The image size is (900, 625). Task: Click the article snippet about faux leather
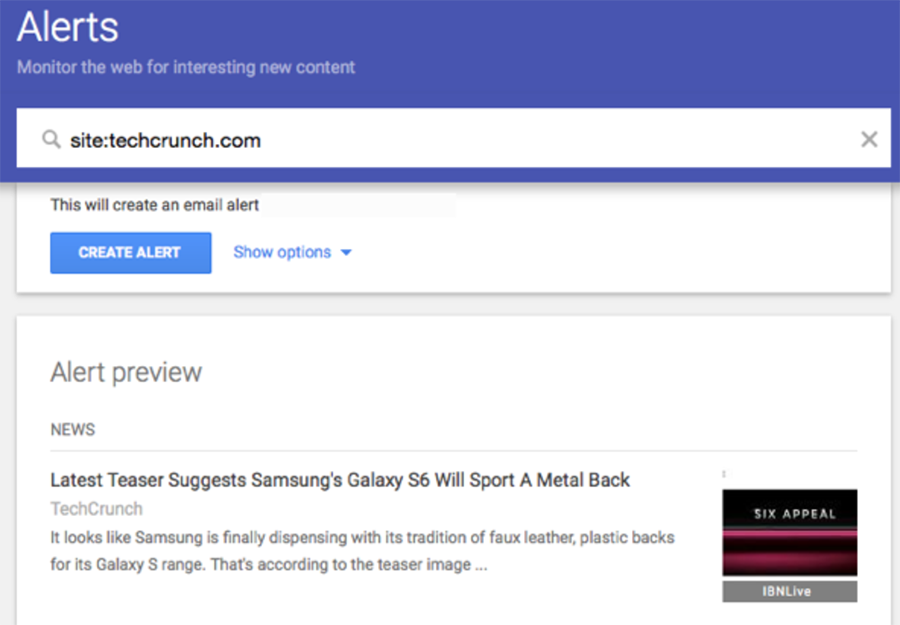[362, 551]
